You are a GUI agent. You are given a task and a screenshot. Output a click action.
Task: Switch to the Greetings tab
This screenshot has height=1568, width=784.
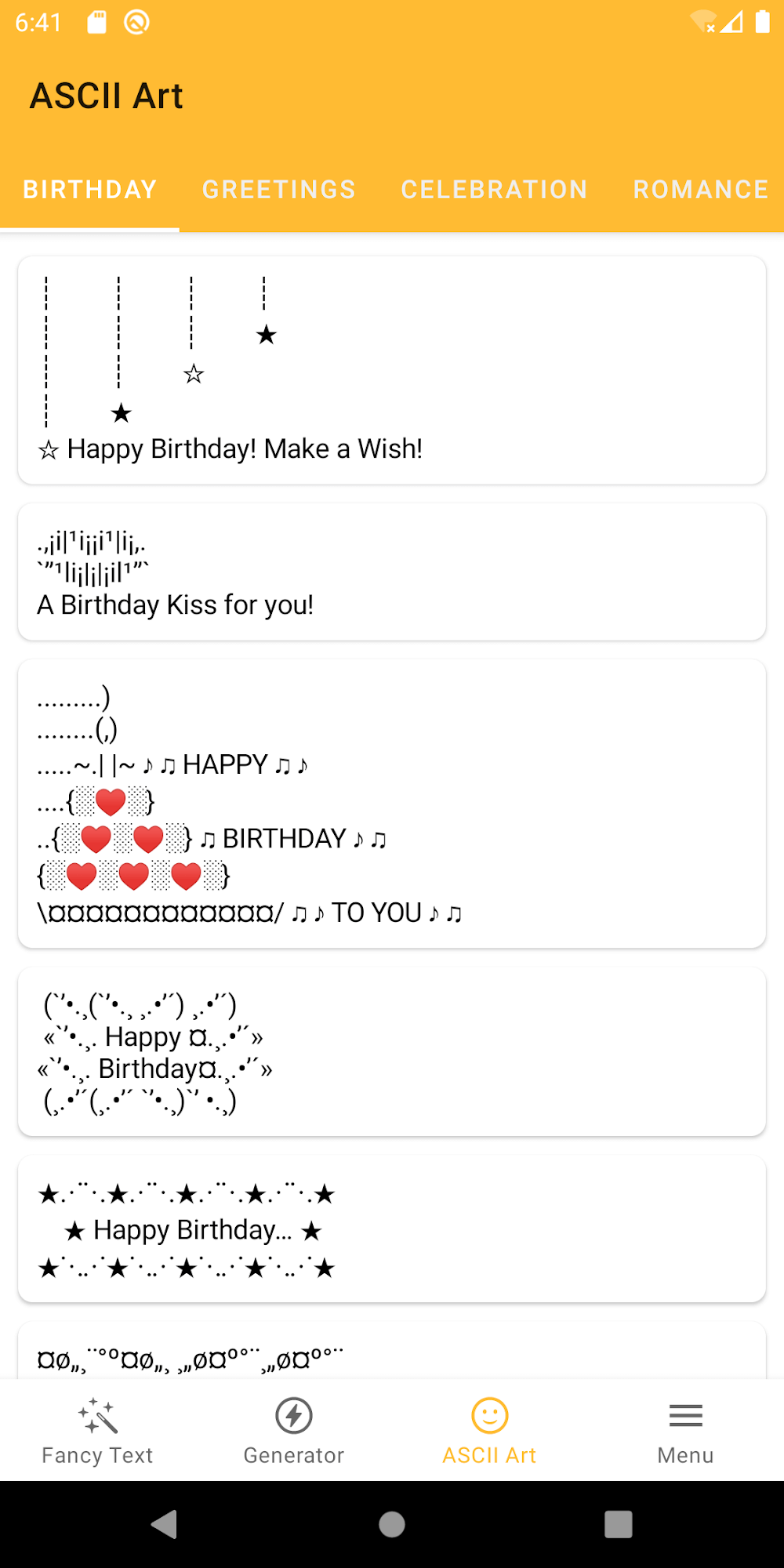279,190
